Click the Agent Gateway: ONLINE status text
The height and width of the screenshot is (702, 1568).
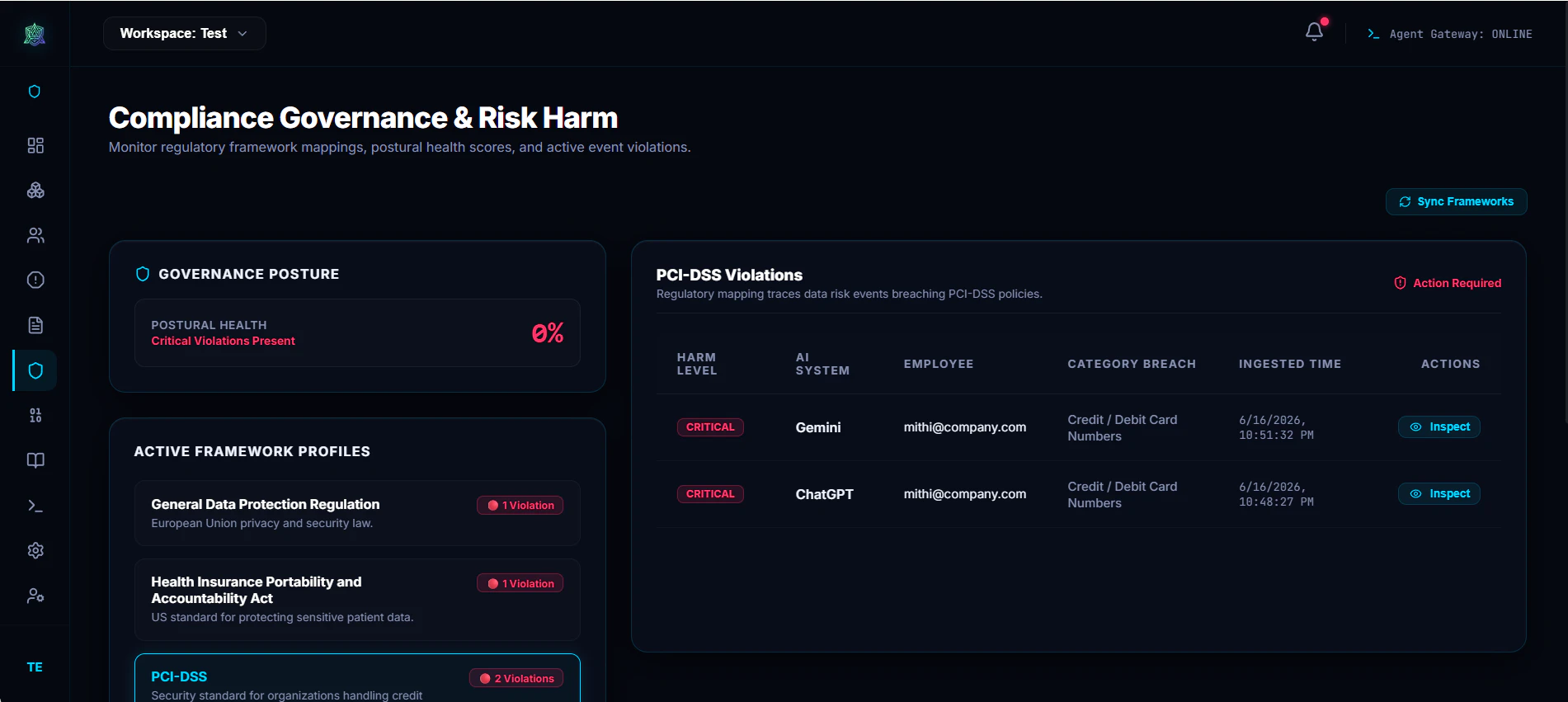coord(1460,34)
